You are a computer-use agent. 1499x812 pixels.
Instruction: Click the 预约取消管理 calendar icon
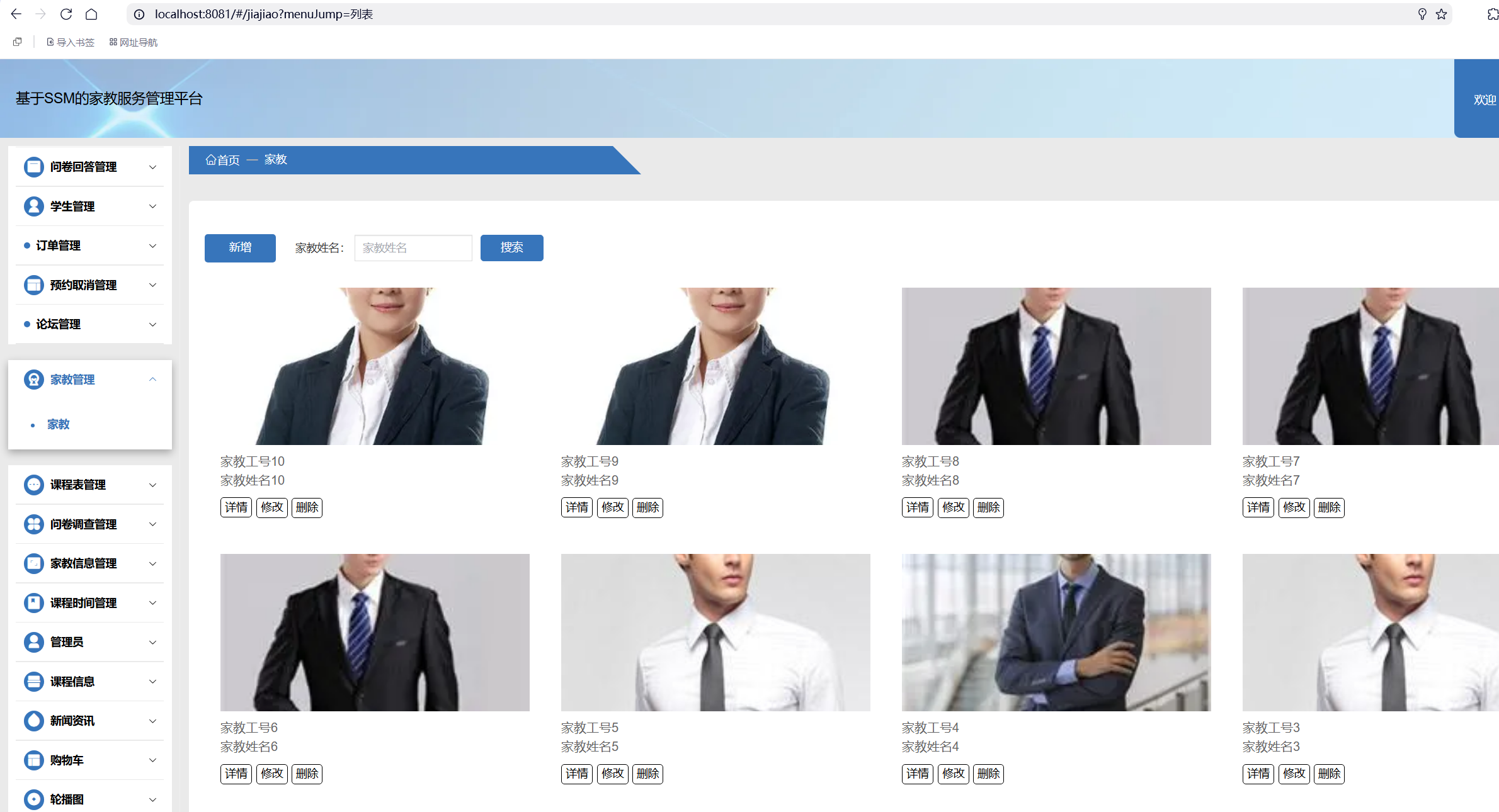tap(33, 285)
